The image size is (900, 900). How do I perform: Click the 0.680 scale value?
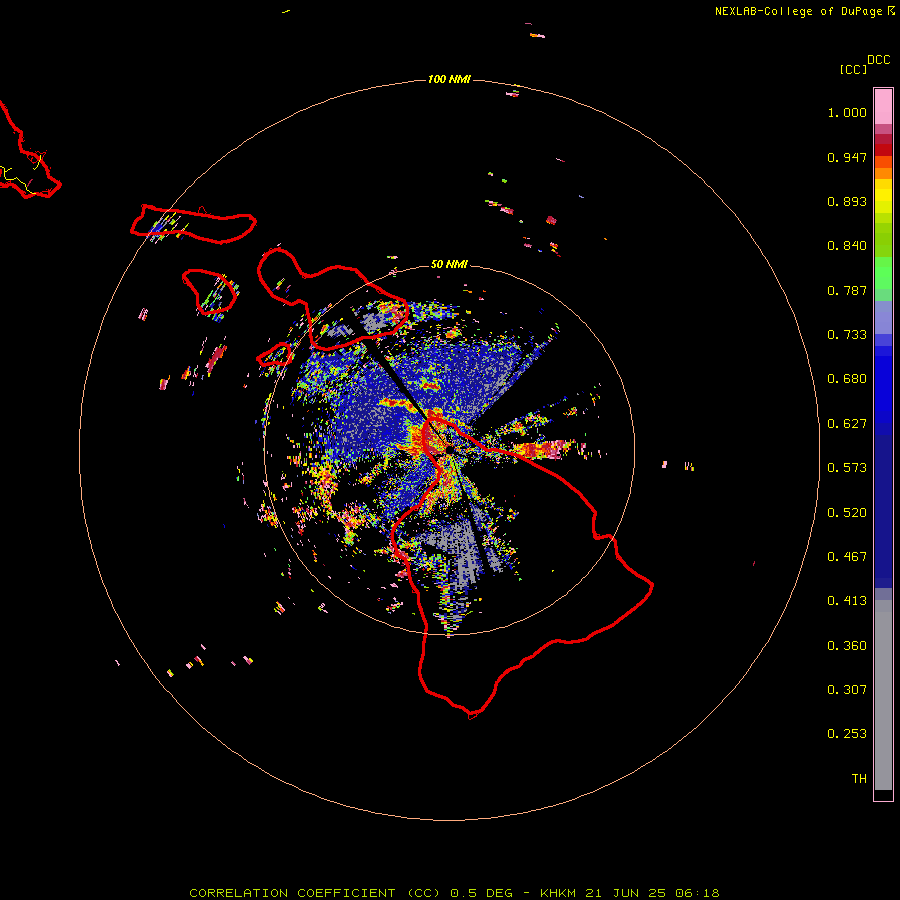pos(847,379)
